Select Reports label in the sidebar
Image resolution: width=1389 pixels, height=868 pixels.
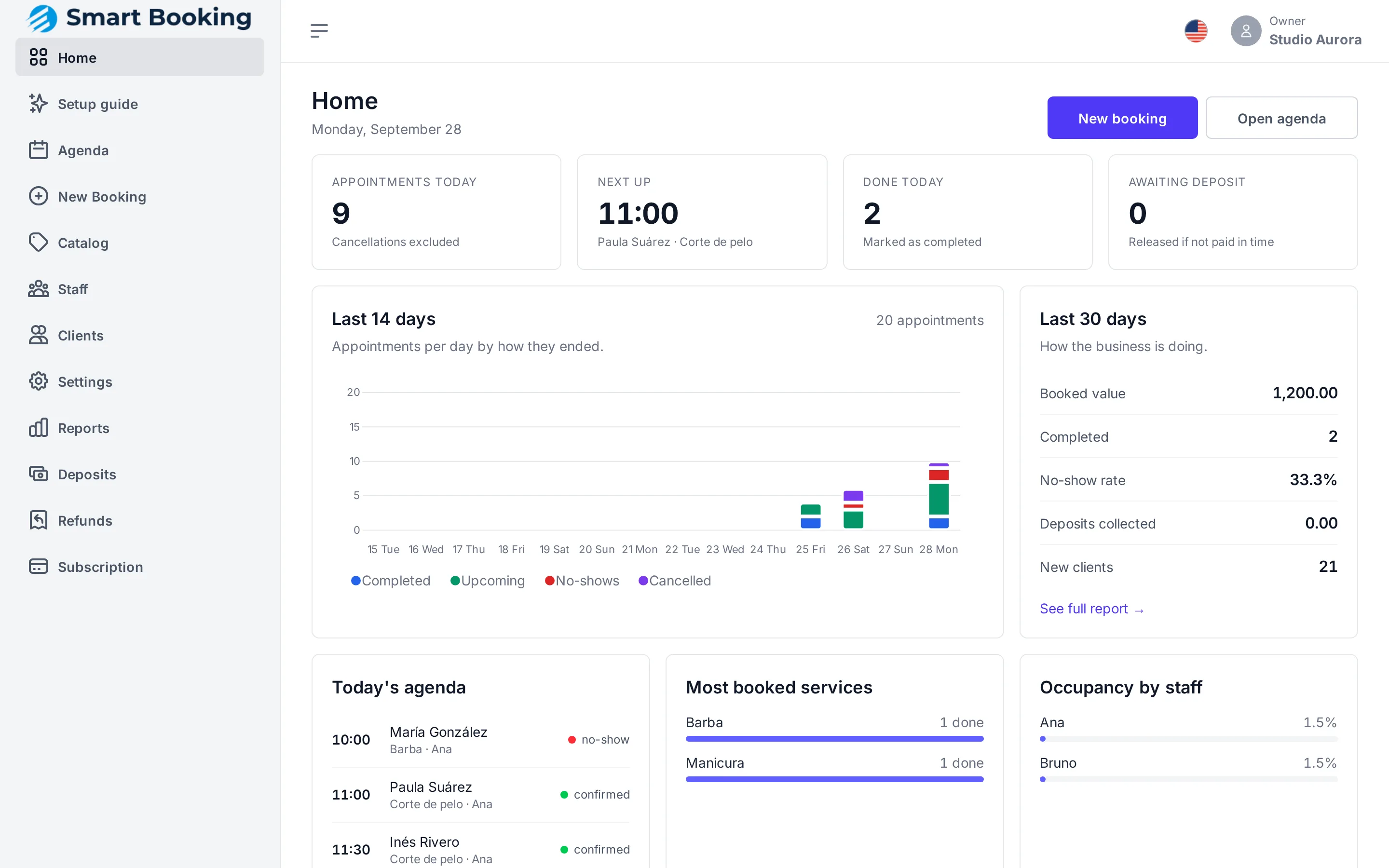84,428
